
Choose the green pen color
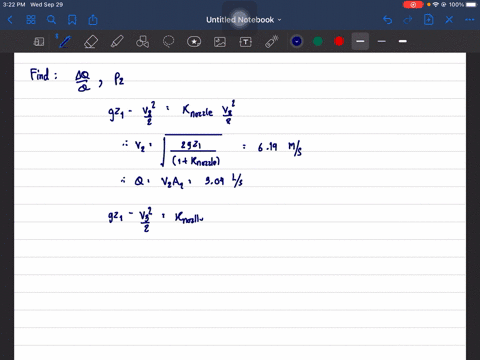pos(318,41)
